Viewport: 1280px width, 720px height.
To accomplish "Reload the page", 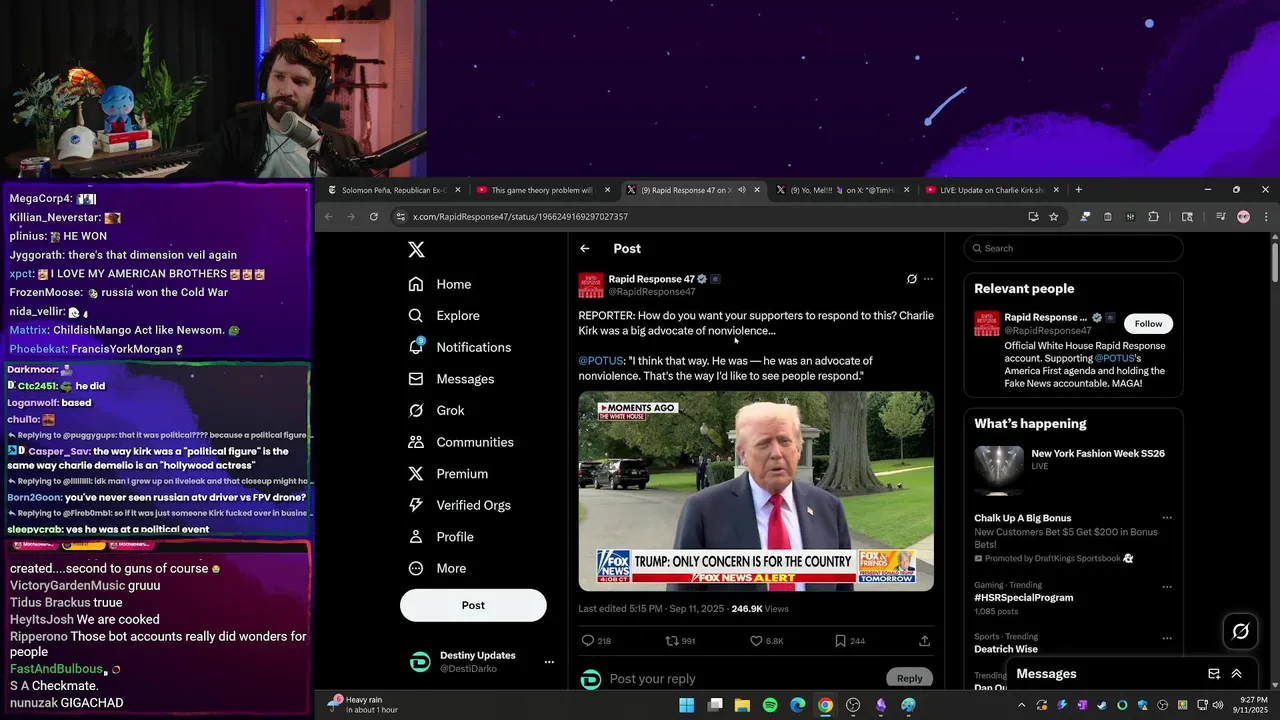I will point(374,217).
